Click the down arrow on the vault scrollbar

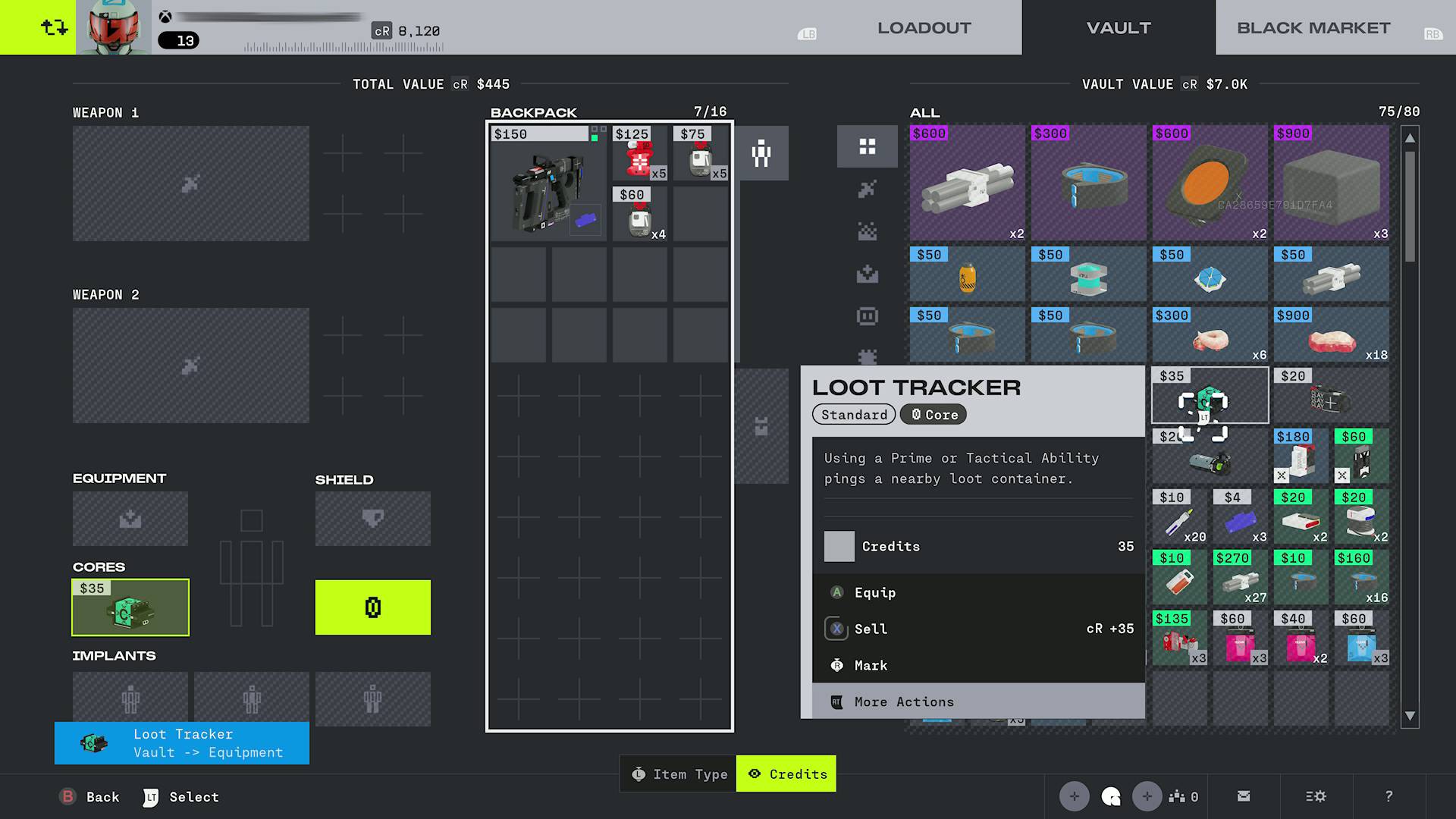[x=1410, y=715]
